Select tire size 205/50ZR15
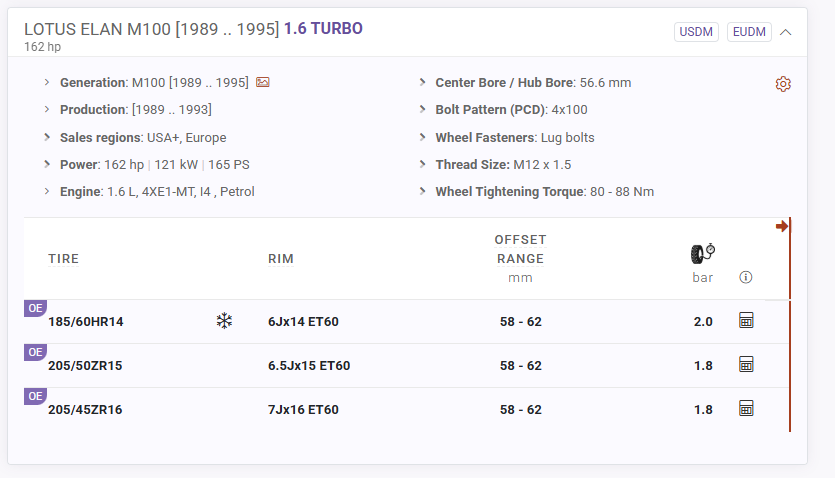Screen dimensions: 835x478 85,366
